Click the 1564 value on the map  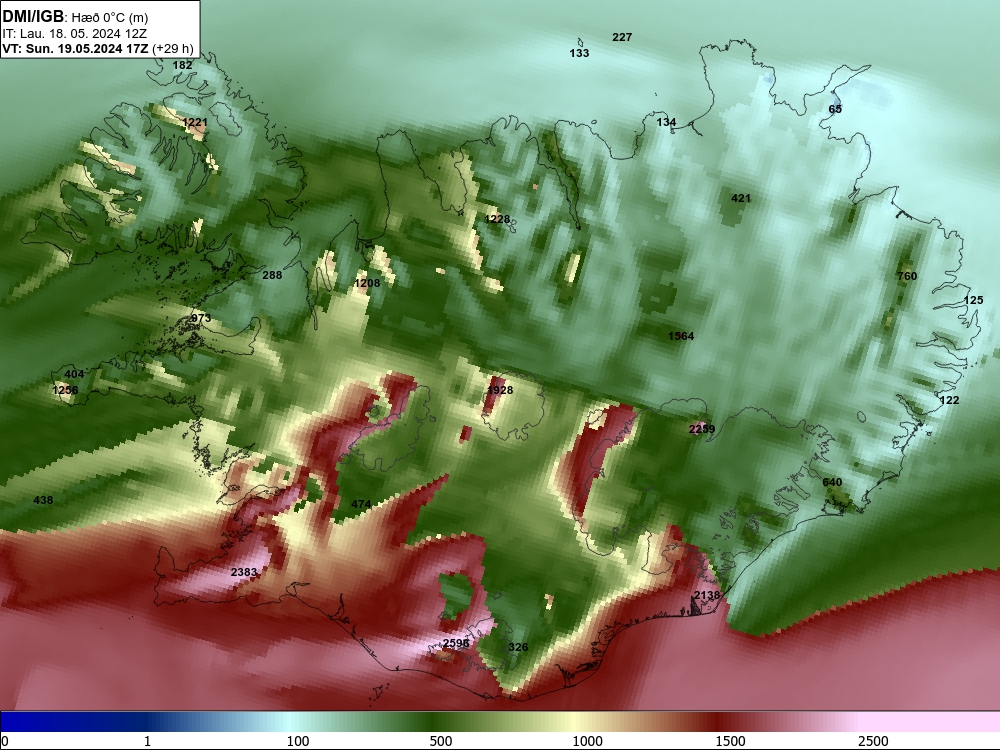pos(681,336)
